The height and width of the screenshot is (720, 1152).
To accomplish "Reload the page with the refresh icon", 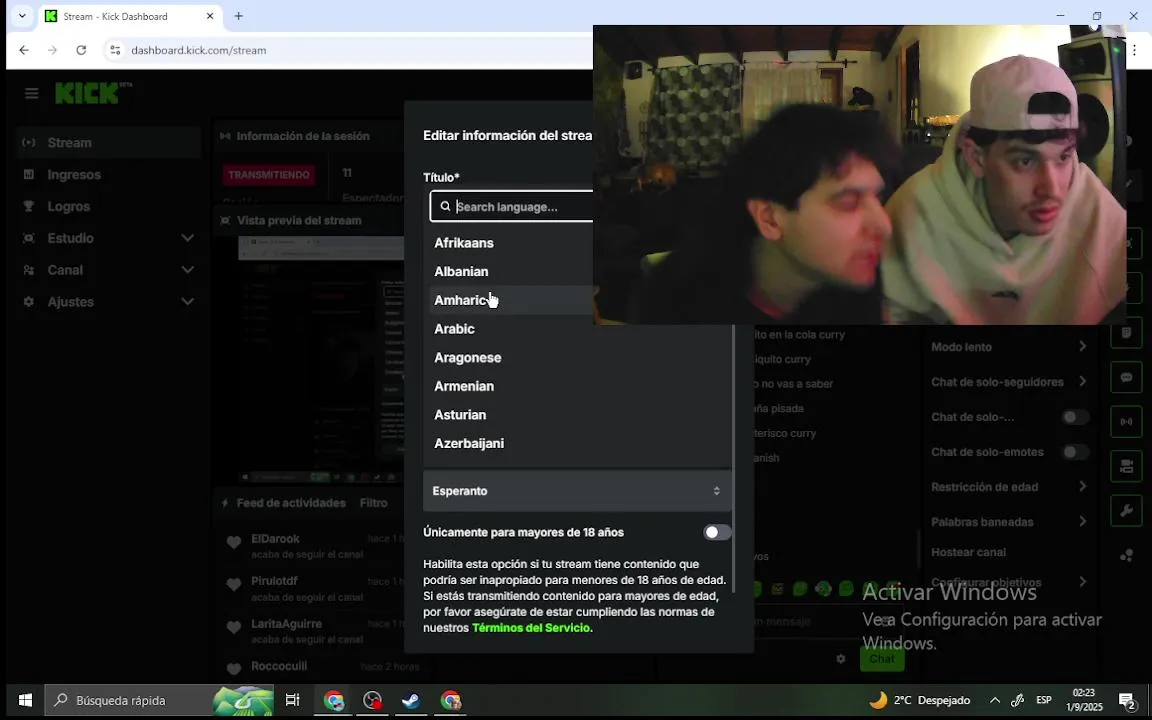I will (x=82, y=50).
